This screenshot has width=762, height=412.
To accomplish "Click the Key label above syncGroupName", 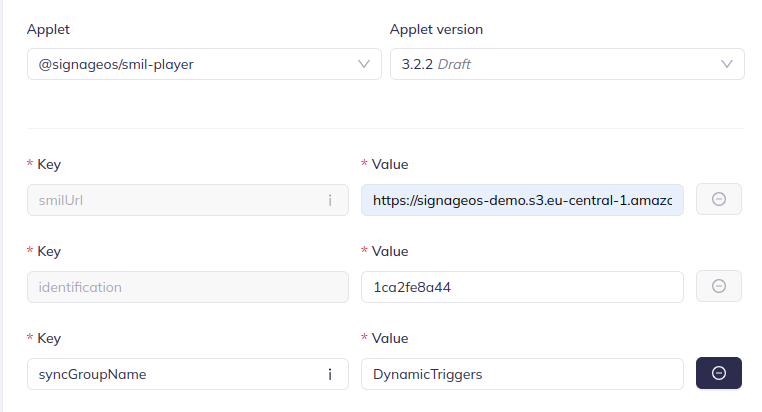I will [50, 338].
